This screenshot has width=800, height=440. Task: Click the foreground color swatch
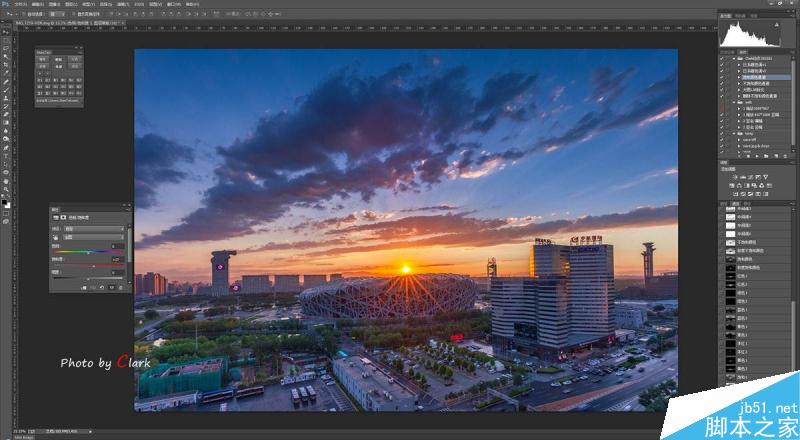coord(4,202)
